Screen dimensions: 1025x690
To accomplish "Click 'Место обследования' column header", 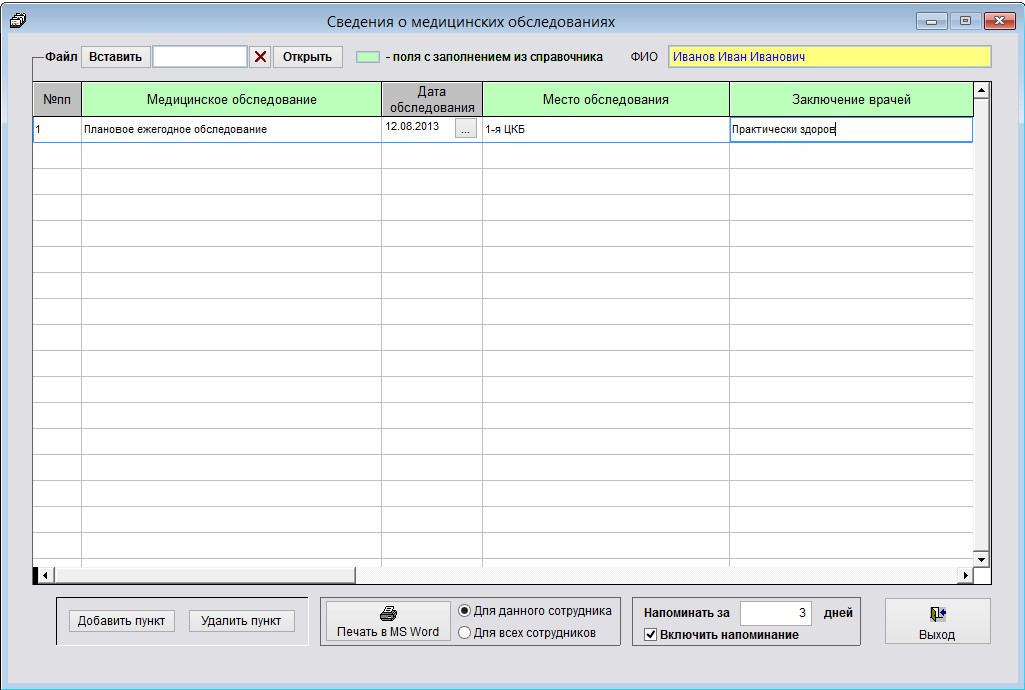I will pos(605,100).
